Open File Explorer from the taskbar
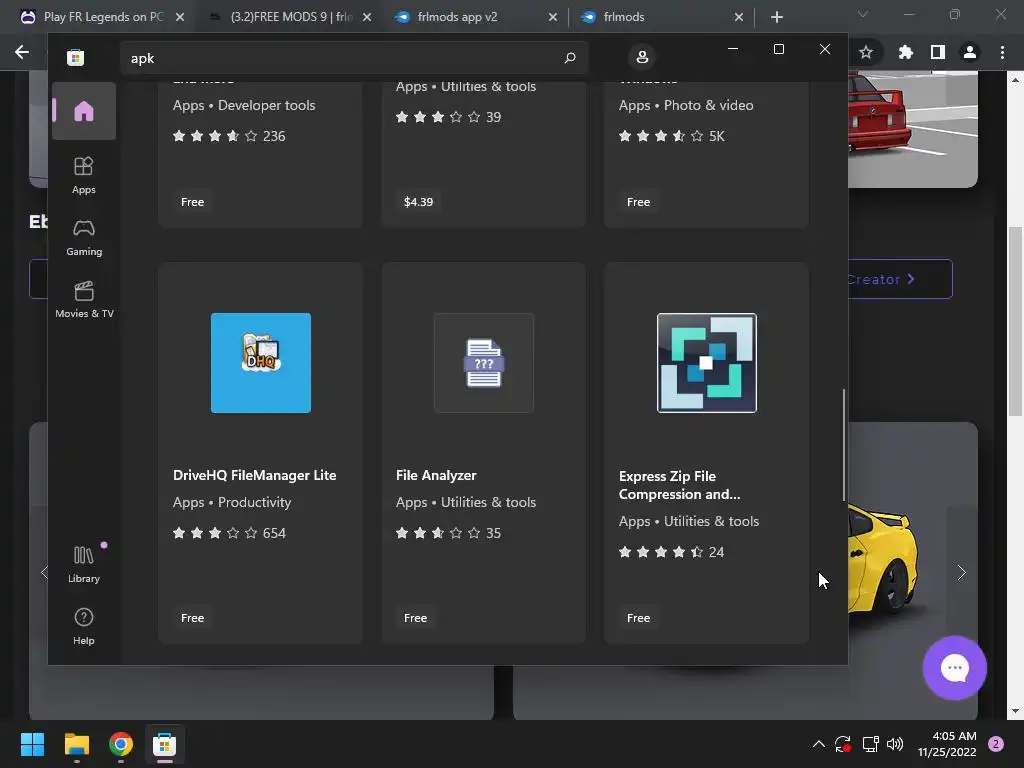The height and width of the screenshot is (768, 1024). tap(76, 744)
